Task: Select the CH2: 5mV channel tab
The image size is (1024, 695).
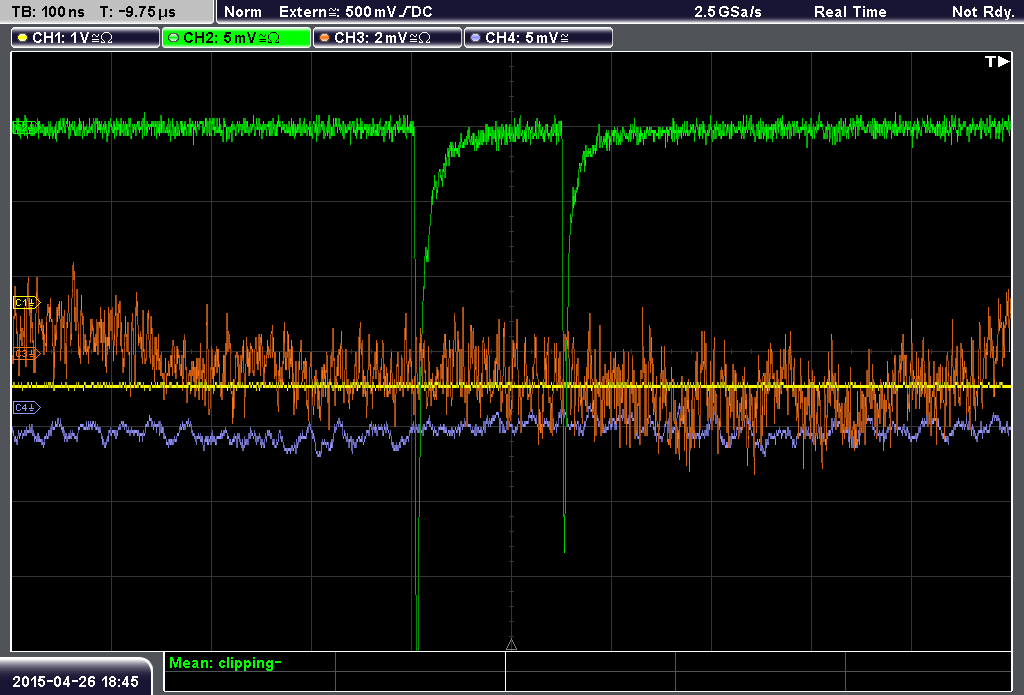Action: 236,38
